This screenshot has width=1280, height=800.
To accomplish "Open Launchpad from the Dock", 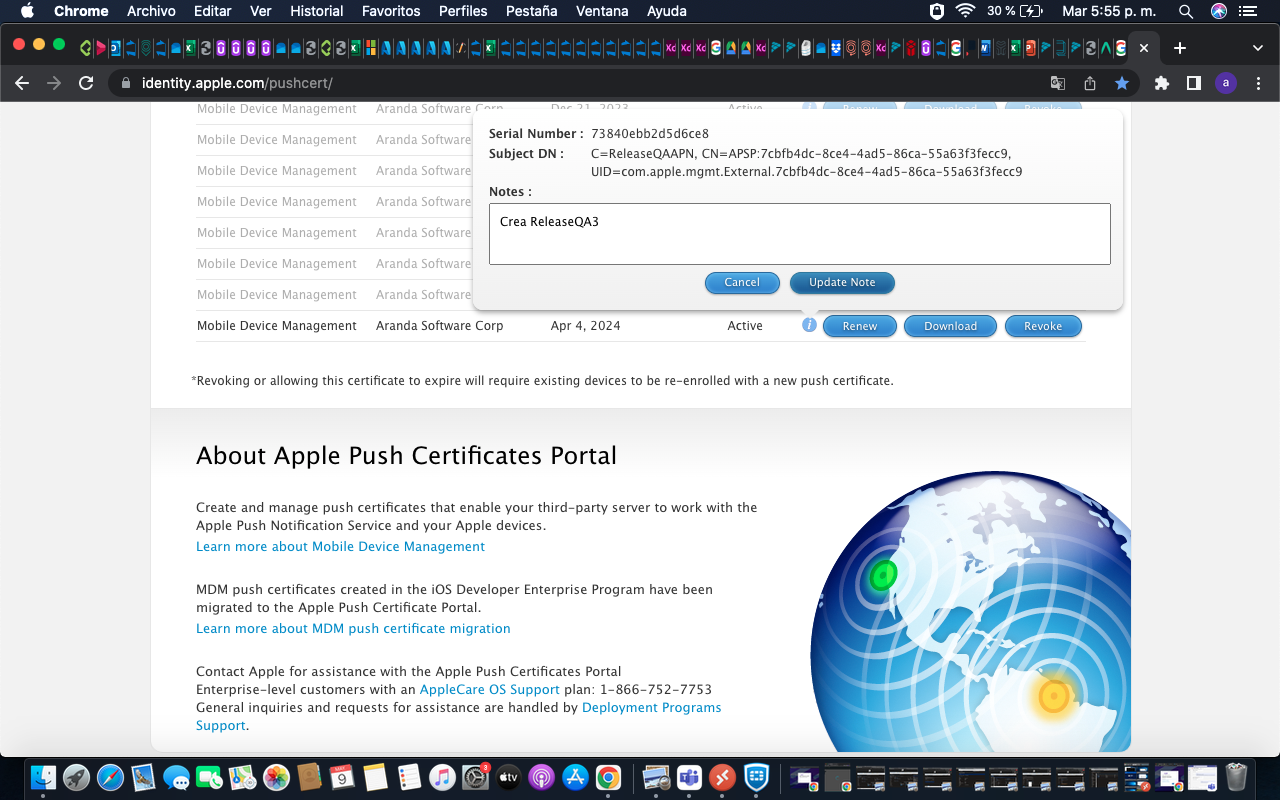I will click(x=77, y=777).
